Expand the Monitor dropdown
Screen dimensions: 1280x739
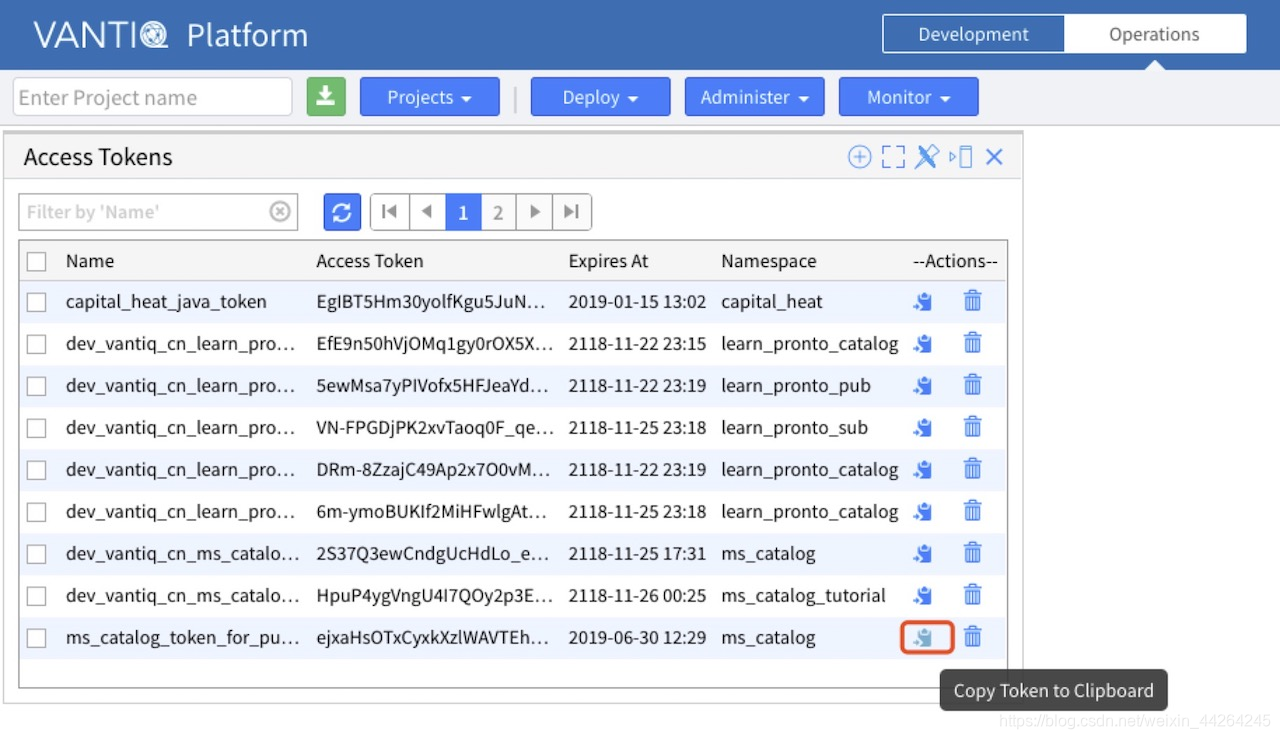(908, 97)
